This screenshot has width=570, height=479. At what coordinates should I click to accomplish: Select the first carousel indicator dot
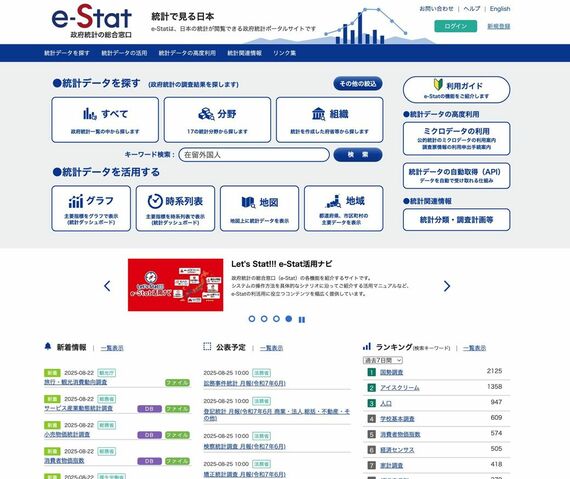tap(252, 319)
